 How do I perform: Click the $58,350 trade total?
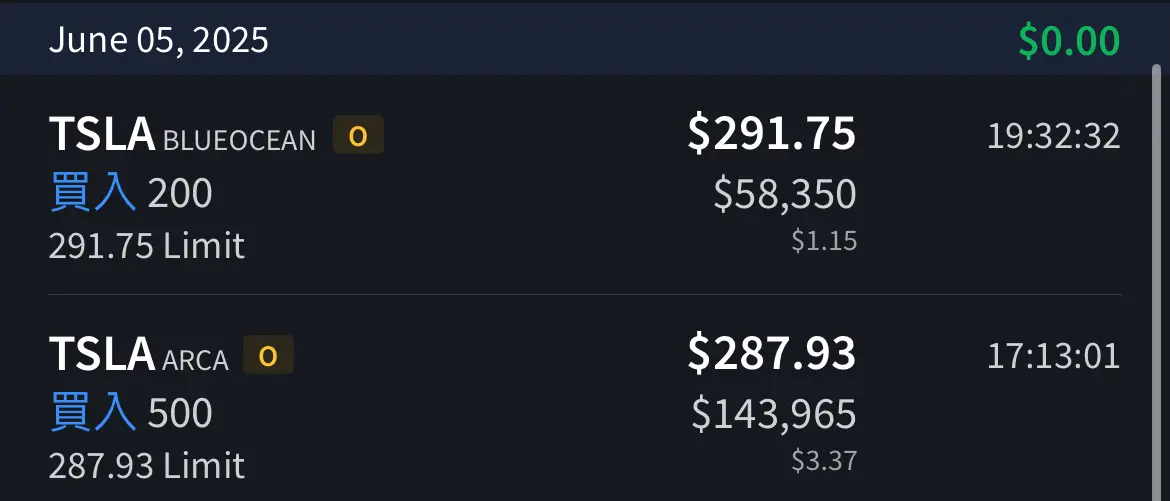tap(785, 194)
